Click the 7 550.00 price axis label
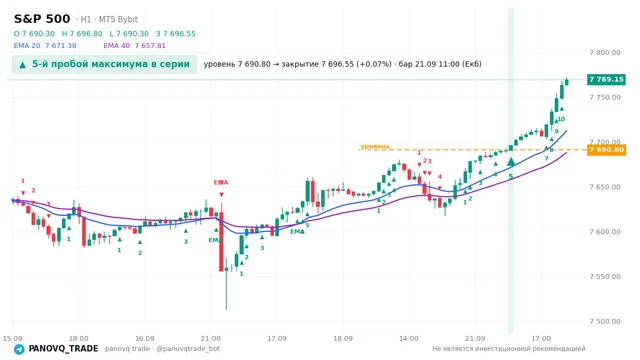The image size is (640, 360). [604, 277]
